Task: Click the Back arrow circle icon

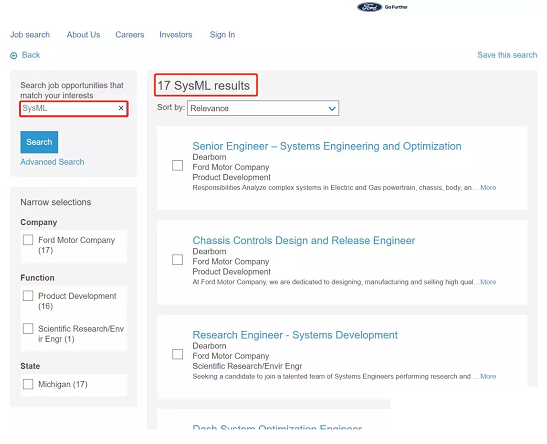Action: point(14,55)
